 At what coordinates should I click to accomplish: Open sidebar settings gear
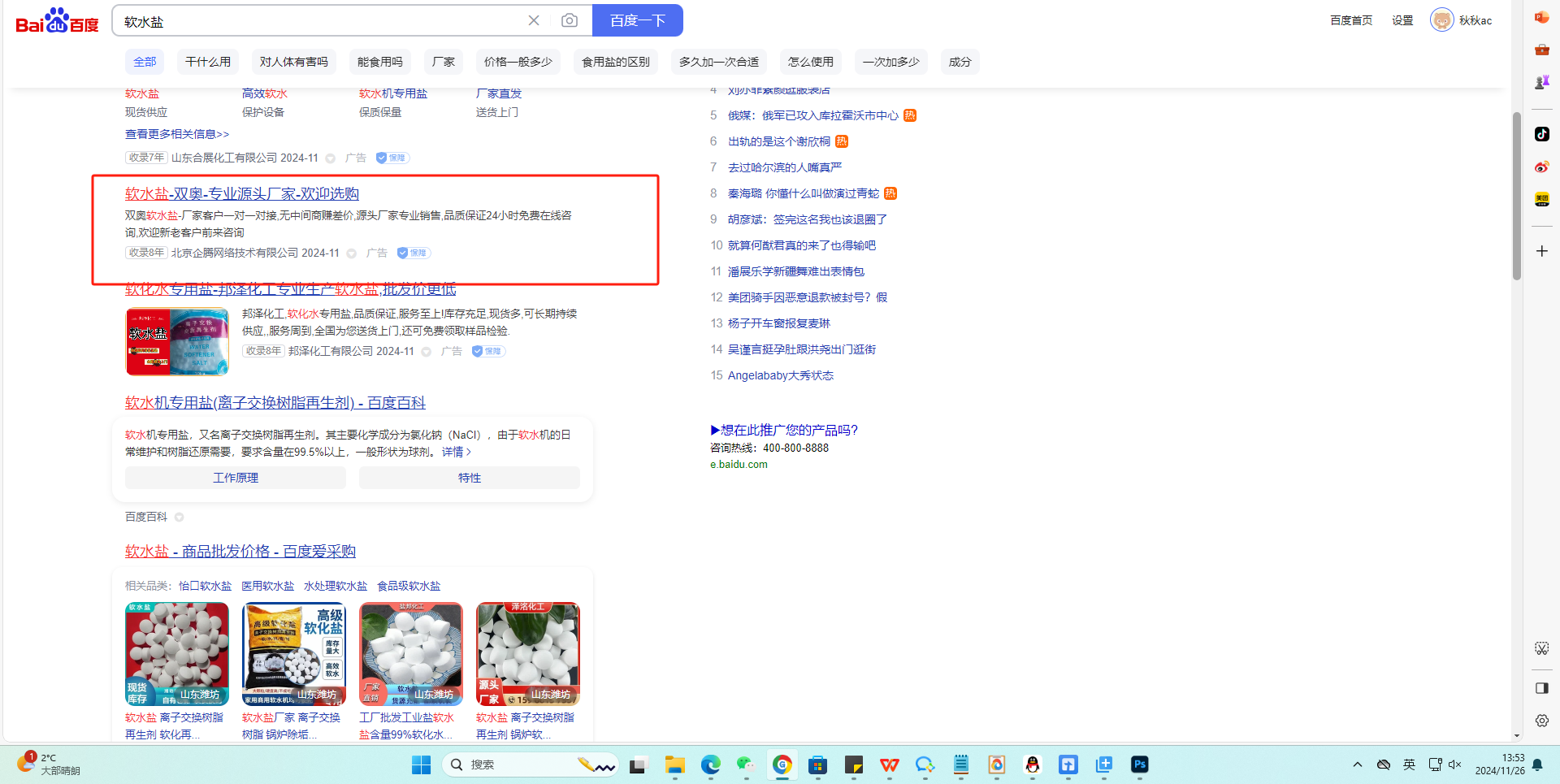1541,721
